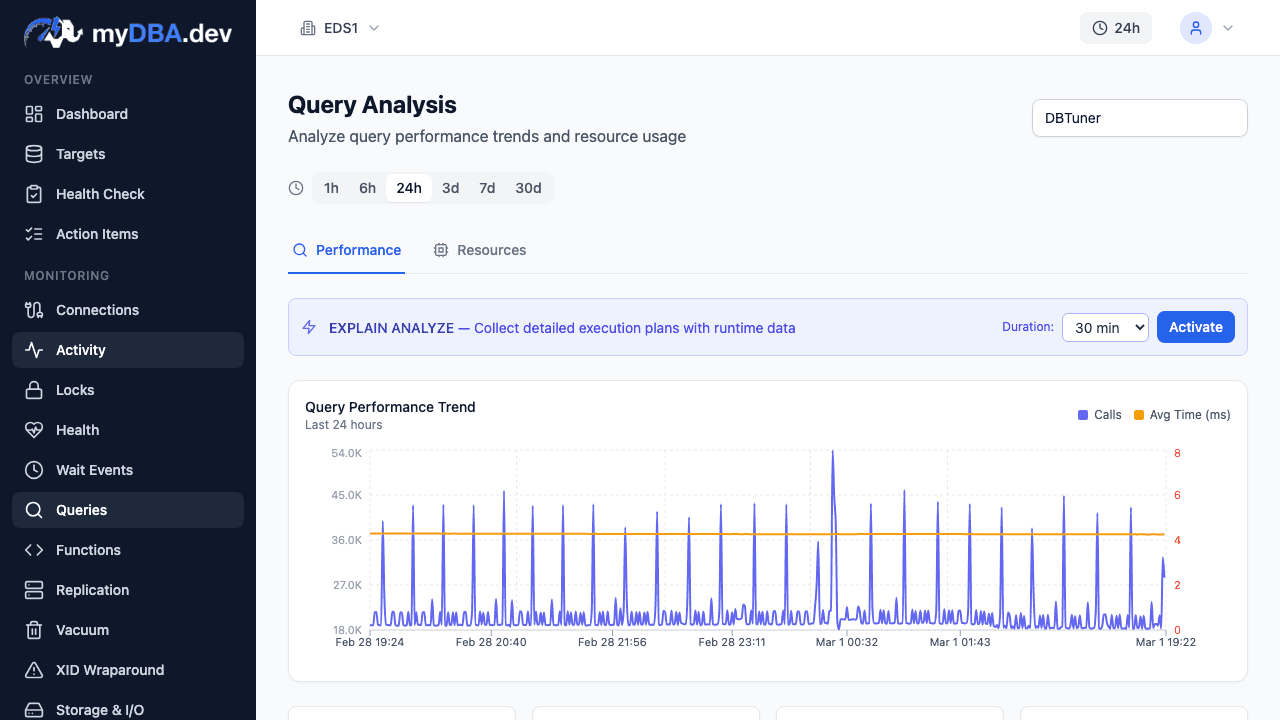Open the Performance tab
This screenshot has width=1280, height=720.
click(346, 250)
